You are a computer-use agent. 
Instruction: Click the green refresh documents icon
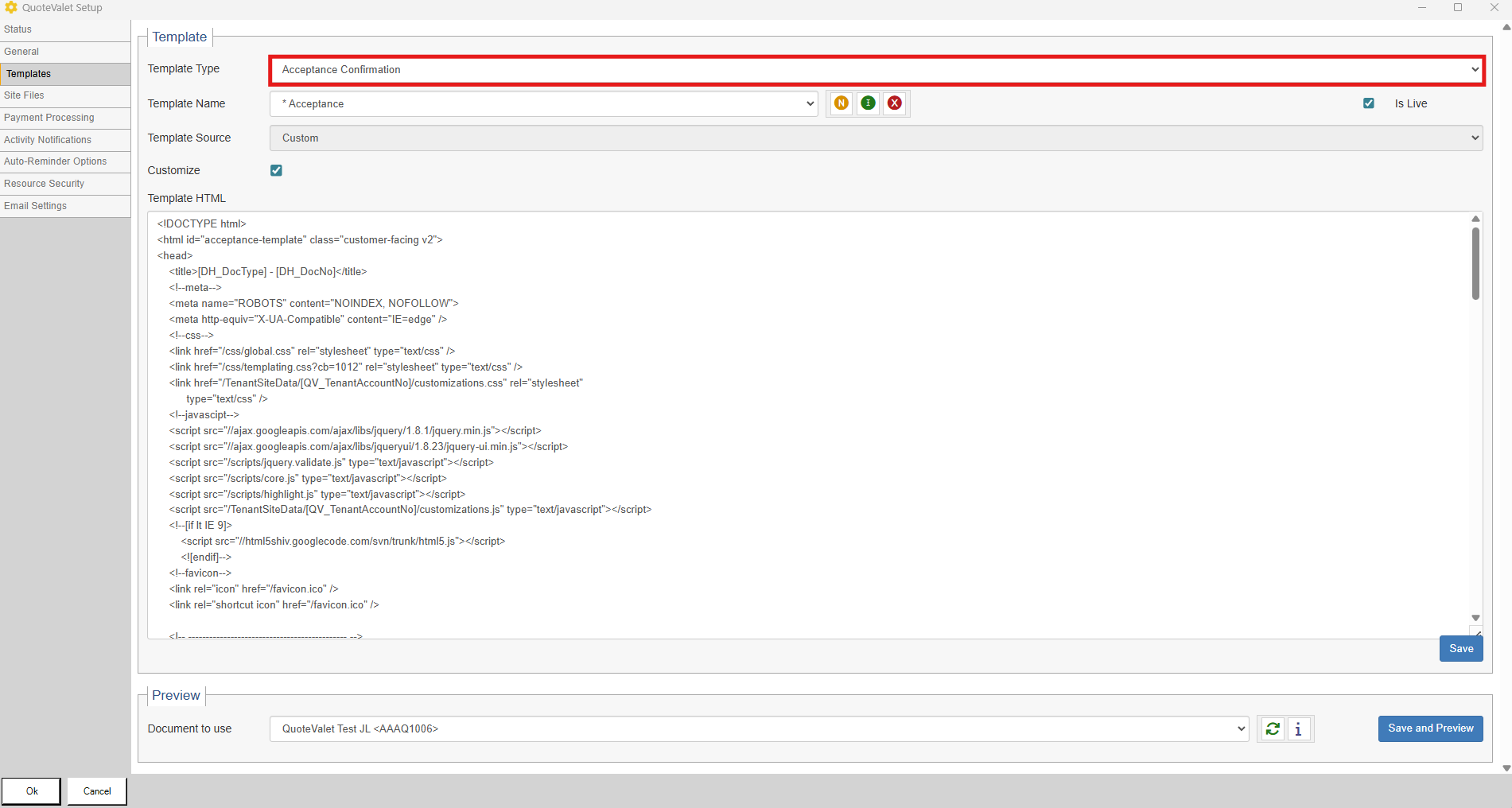click(1273, 729)
